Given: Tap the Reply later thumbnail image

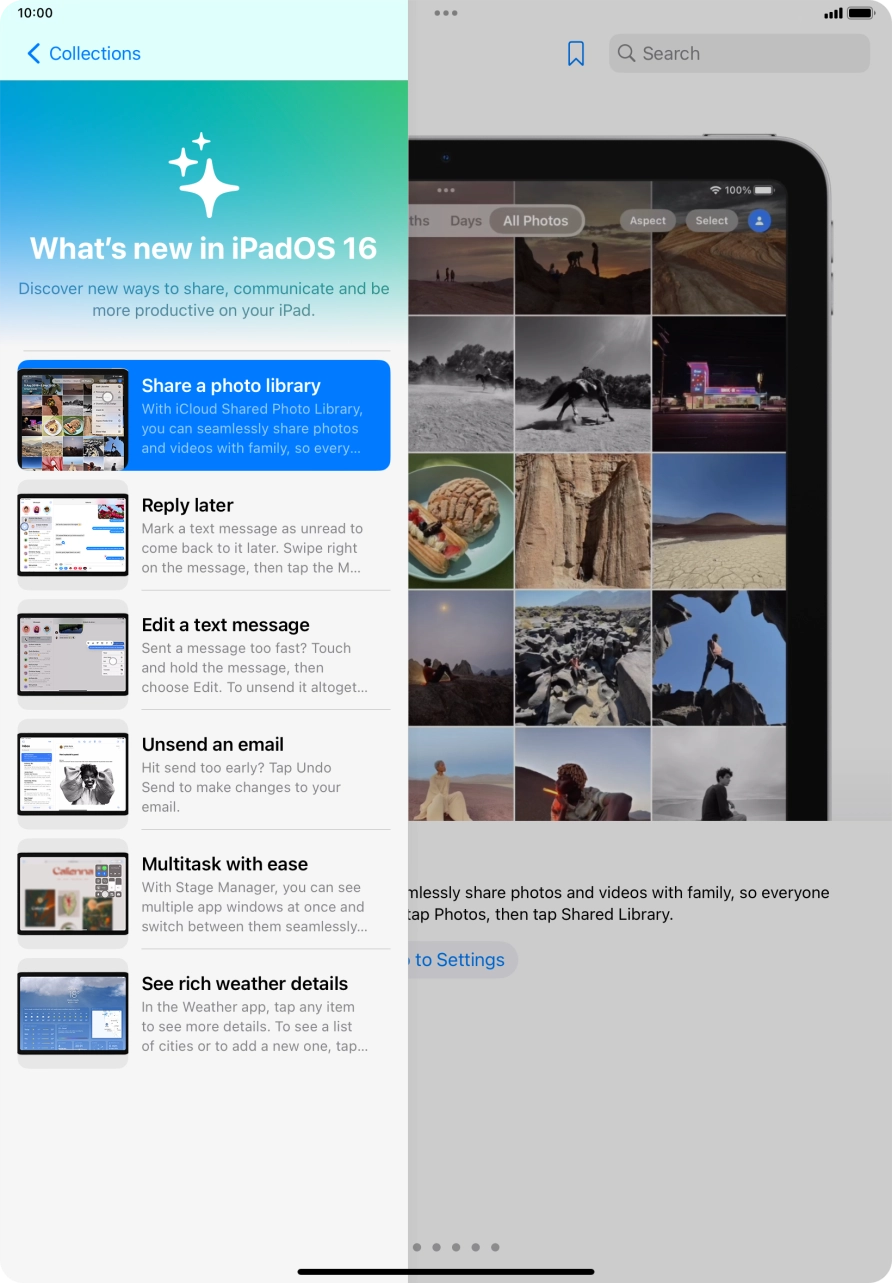Looking at the screenshot, I should coord(73,535).
